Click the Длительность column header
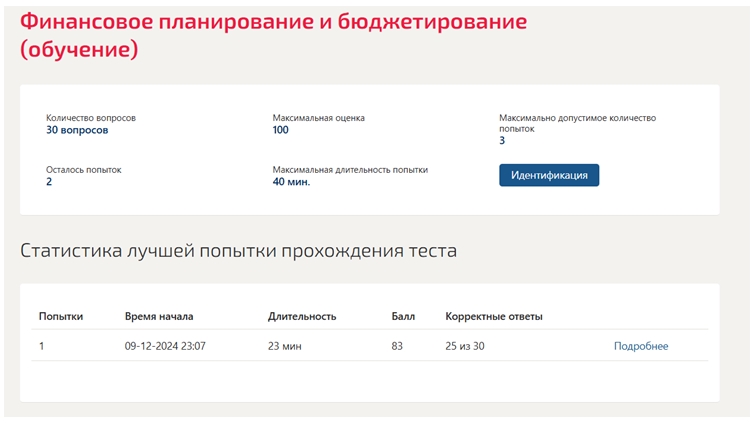This screenshot has width=751, height=431. (302, 317)
